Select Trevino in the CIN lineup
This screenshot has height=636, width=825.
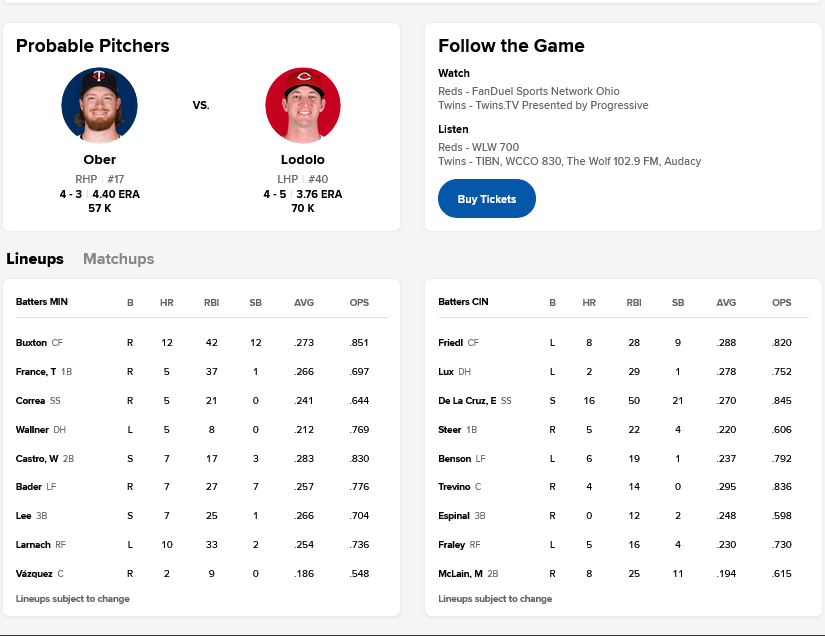(454, 488)
